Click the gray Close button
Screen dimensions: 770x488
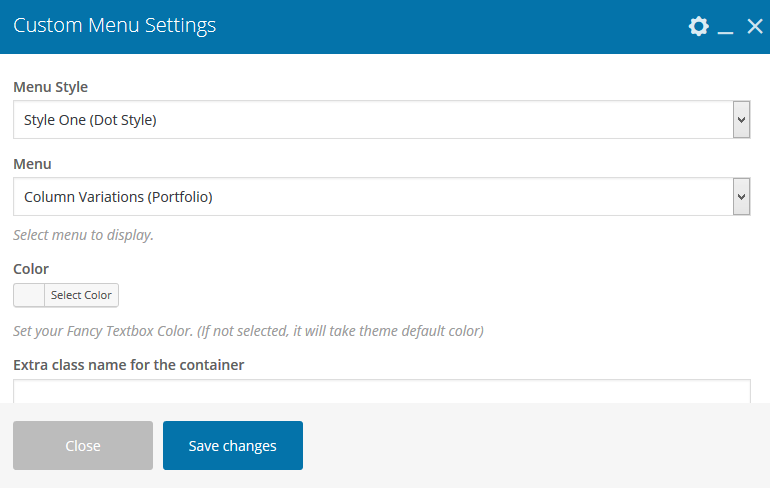(83, 446)
